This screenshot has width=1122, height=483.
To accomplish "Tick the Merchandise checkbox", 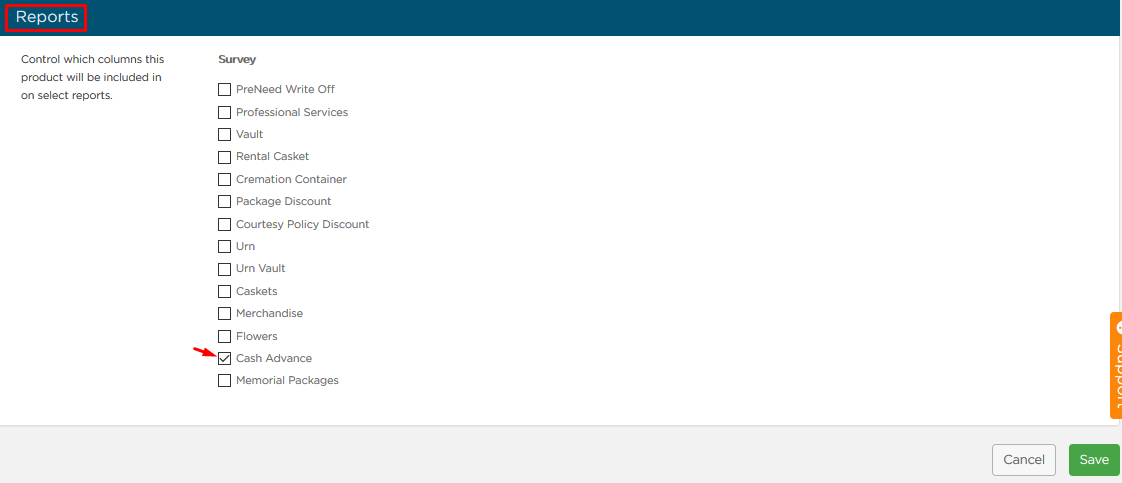I will [225, 313].
